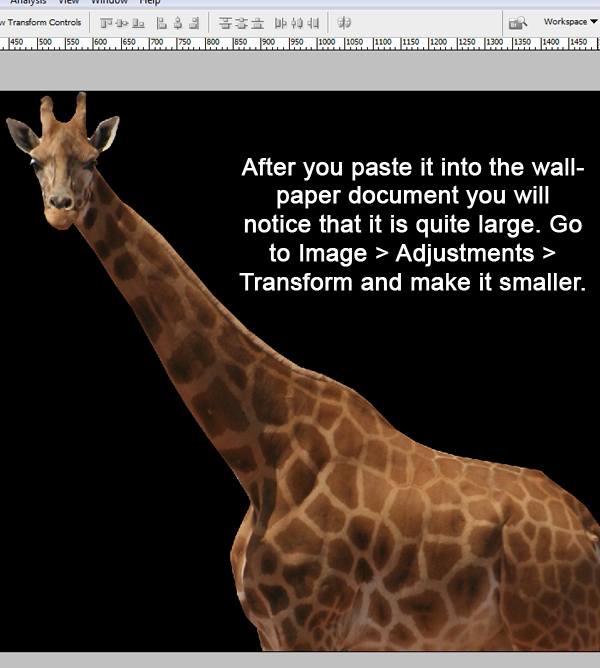Click the Align Right Edges icon

(x=194, y=23)
